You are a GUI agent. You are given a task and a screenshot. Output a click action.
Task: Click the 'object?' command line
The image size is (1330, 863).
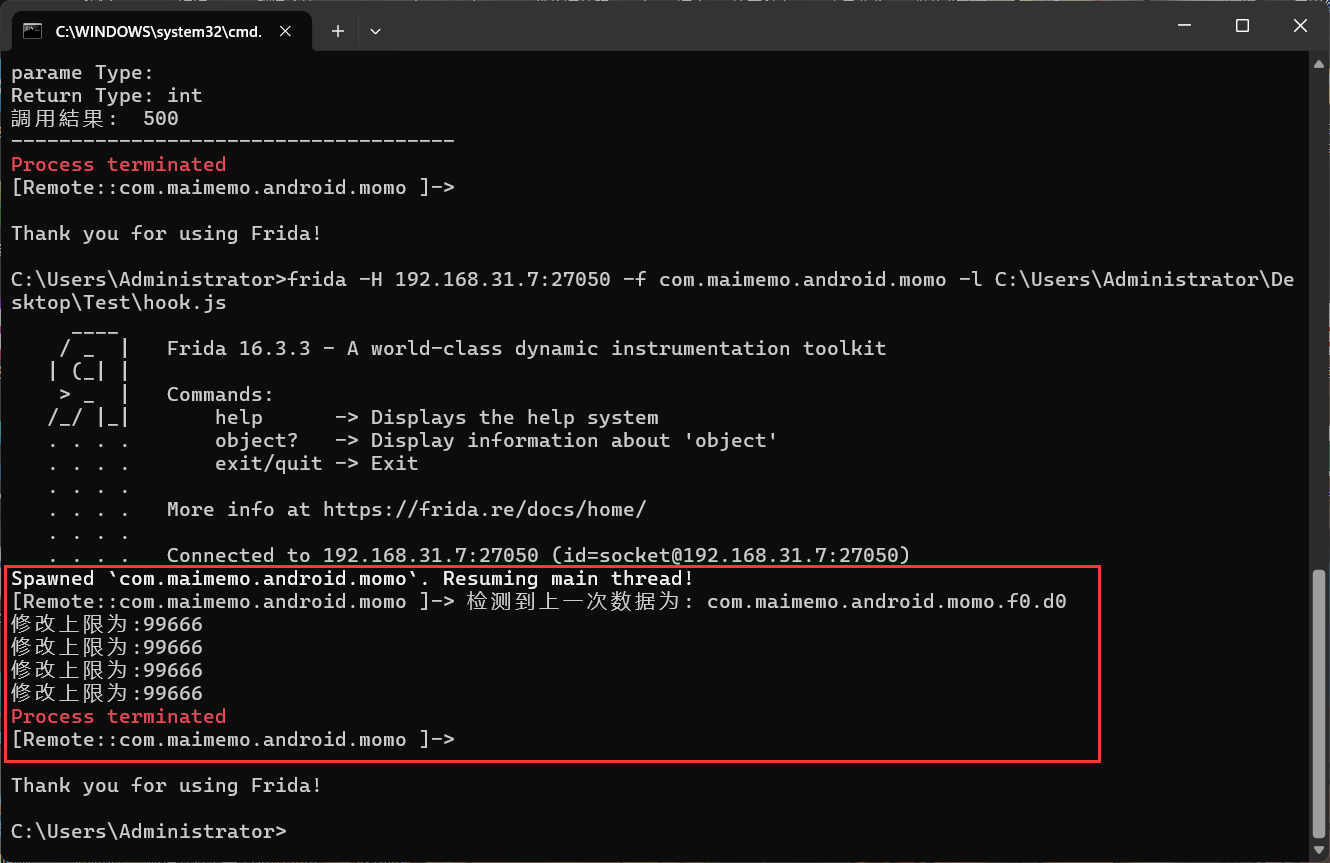point(496,440)
